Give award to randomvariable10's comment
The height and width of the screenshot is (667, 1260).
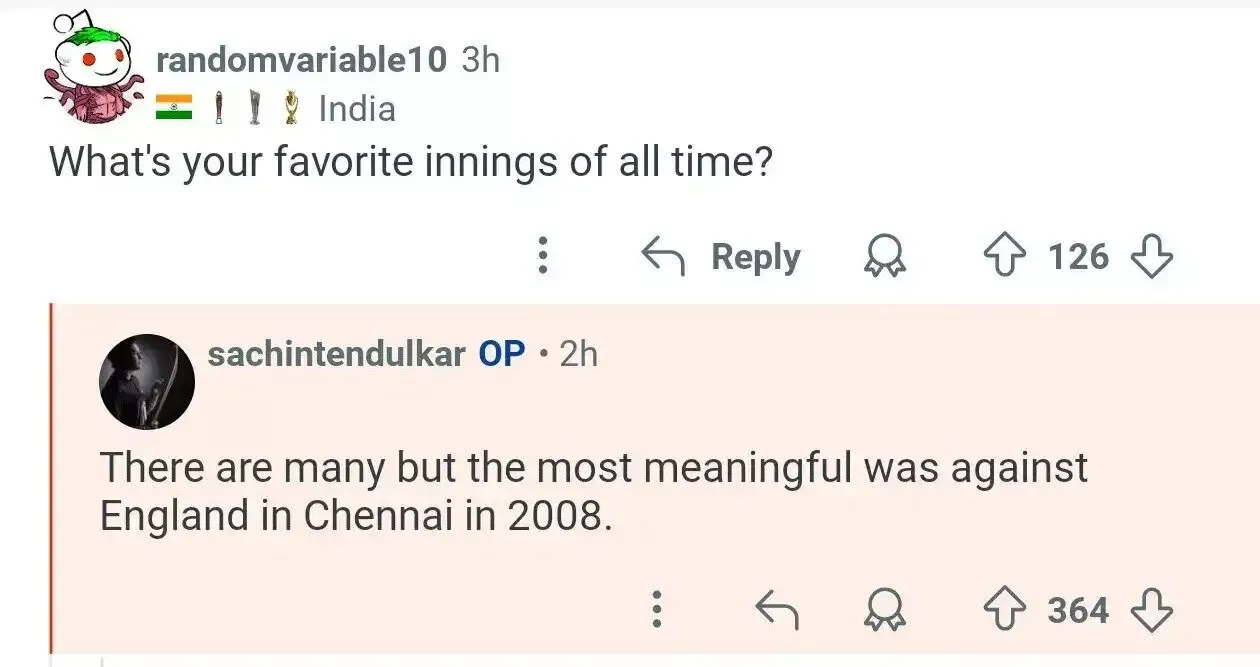point(883,257)
